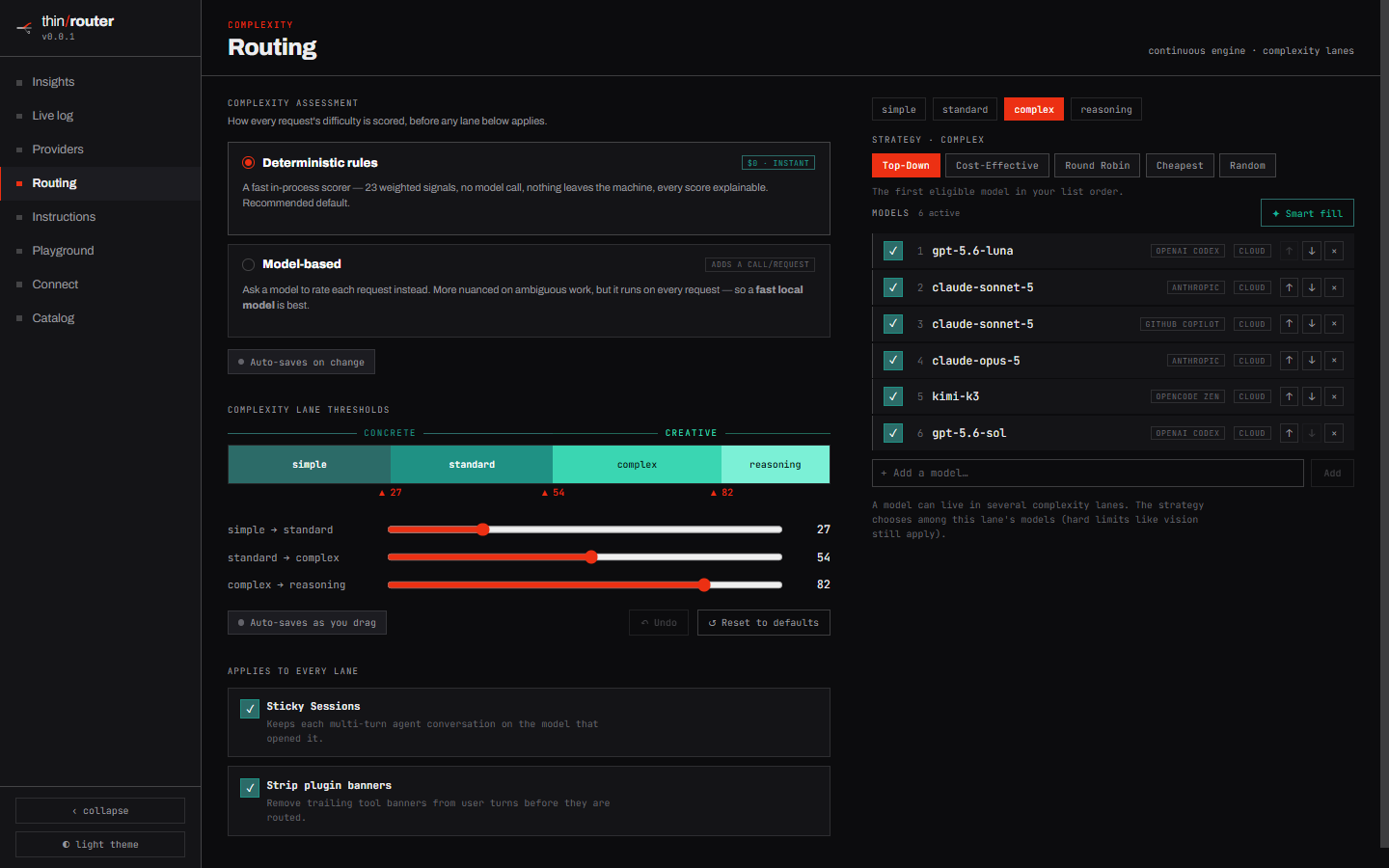Toggle Strip plugin banners checkbox
The image size is (1389, 868).
pyautogui.click(x=250, y=788)
